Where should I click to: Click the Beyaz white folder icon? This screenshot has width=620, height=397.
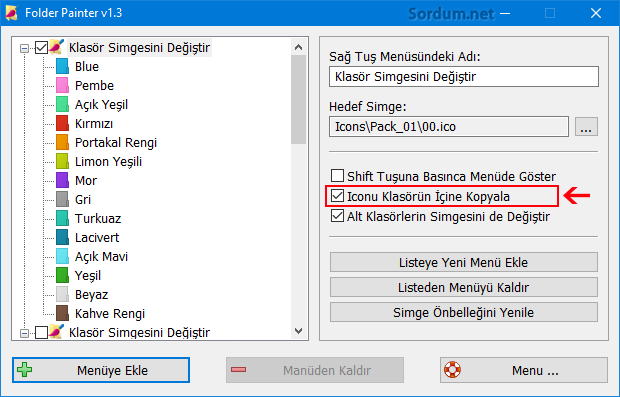pyautogui.click(x=62, y=294)
